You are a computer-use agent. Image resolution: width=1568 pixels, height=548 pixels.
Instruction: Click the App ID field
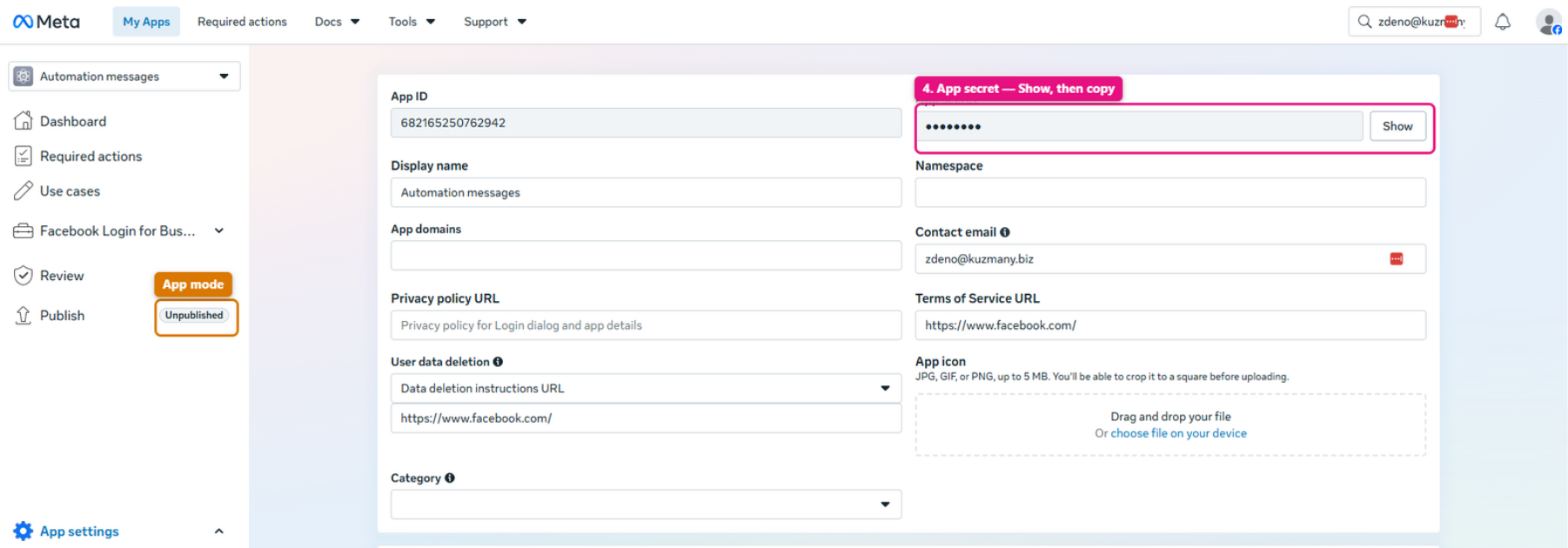coord(646,123)
